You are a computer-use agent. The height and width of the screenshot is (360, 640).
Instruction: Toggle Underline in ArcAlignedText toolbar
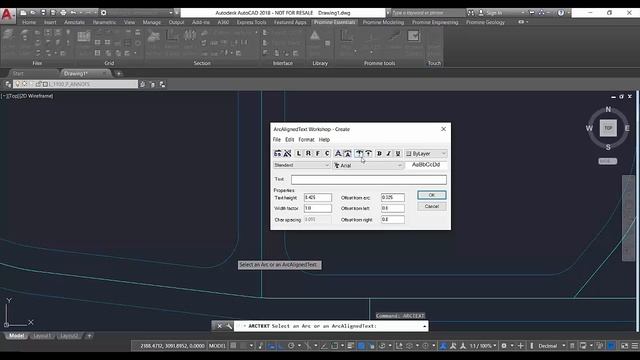(x=398, y=153)
